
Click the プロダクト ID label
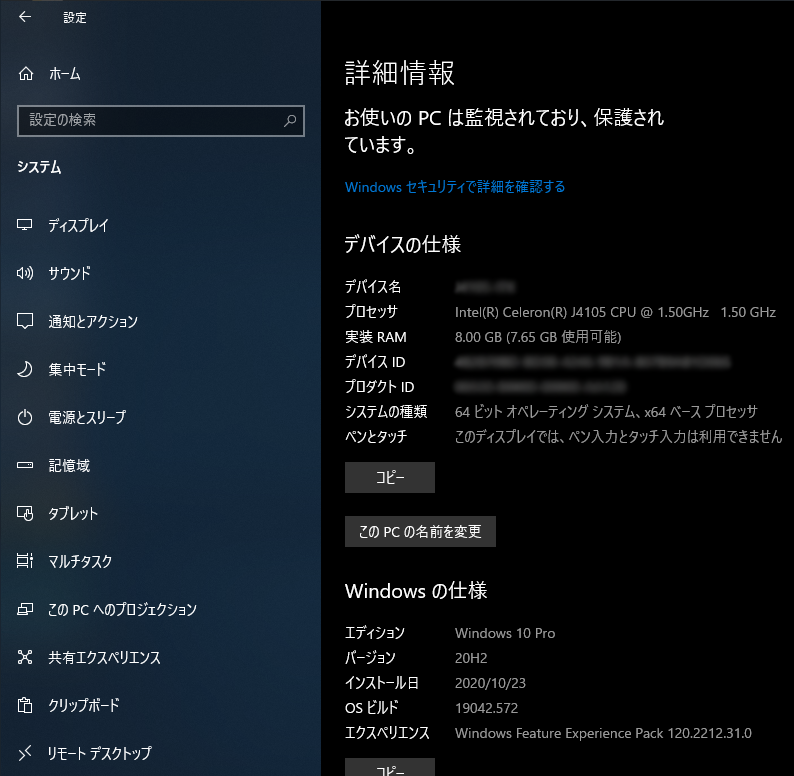(379, 386)
